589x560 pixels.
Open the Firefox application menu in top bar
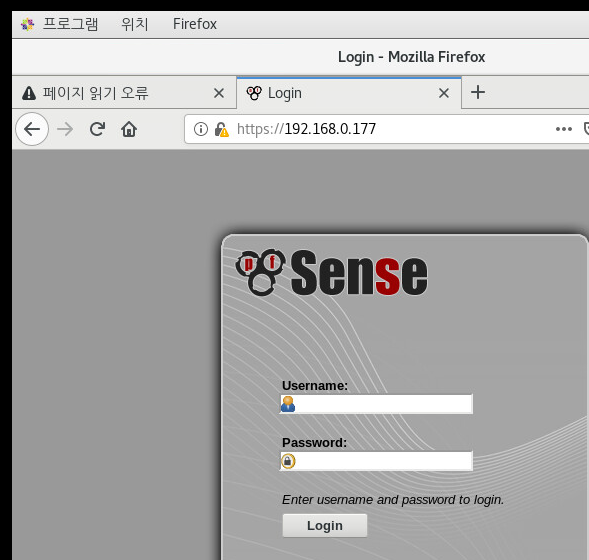tap(195, 24)
